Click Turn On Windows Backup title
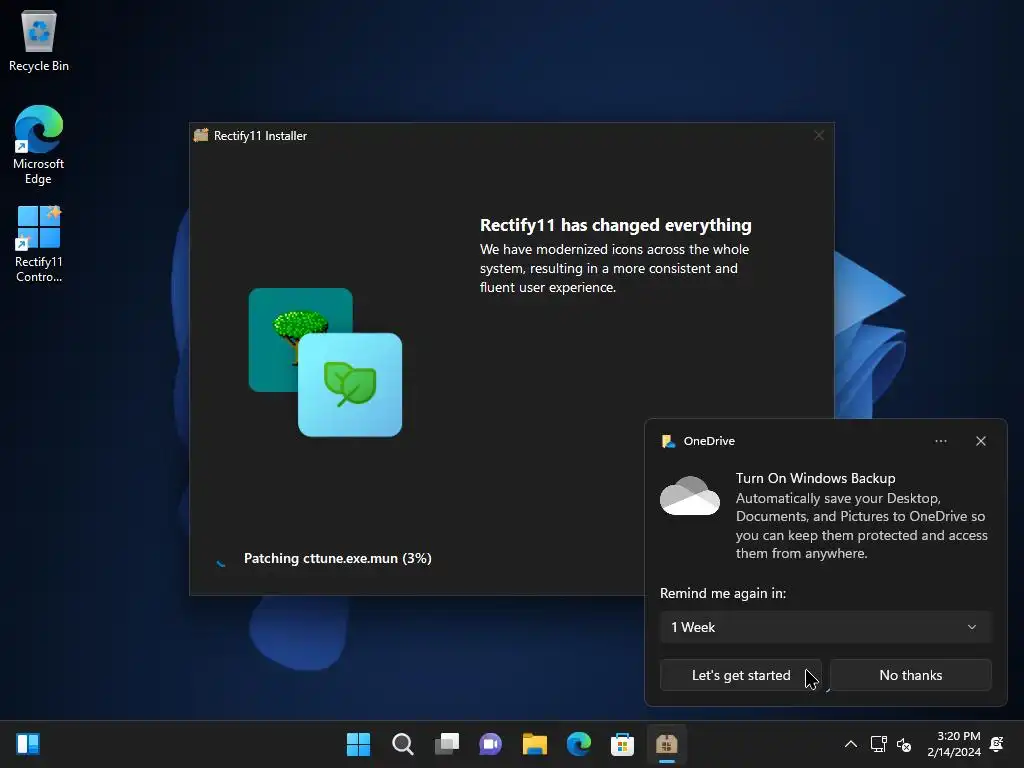This screenshot has height=768, width=1024. click(816, 478)
